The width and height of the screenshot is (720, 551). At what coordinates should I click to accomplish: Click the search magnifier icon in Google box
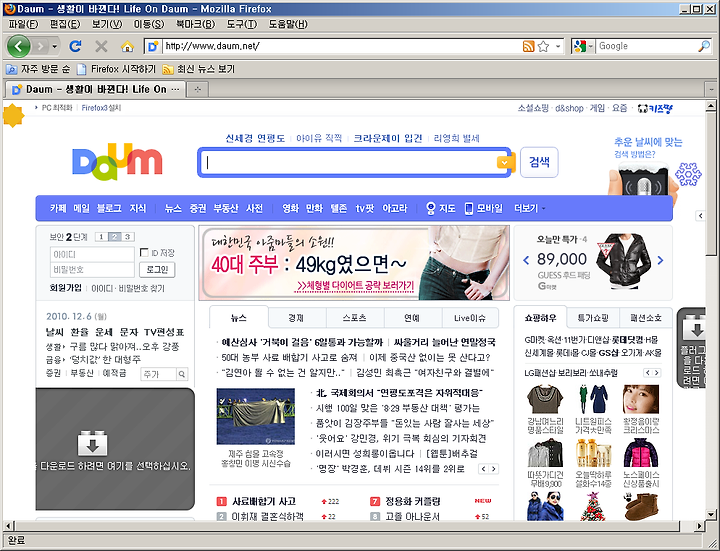[703, 46]
